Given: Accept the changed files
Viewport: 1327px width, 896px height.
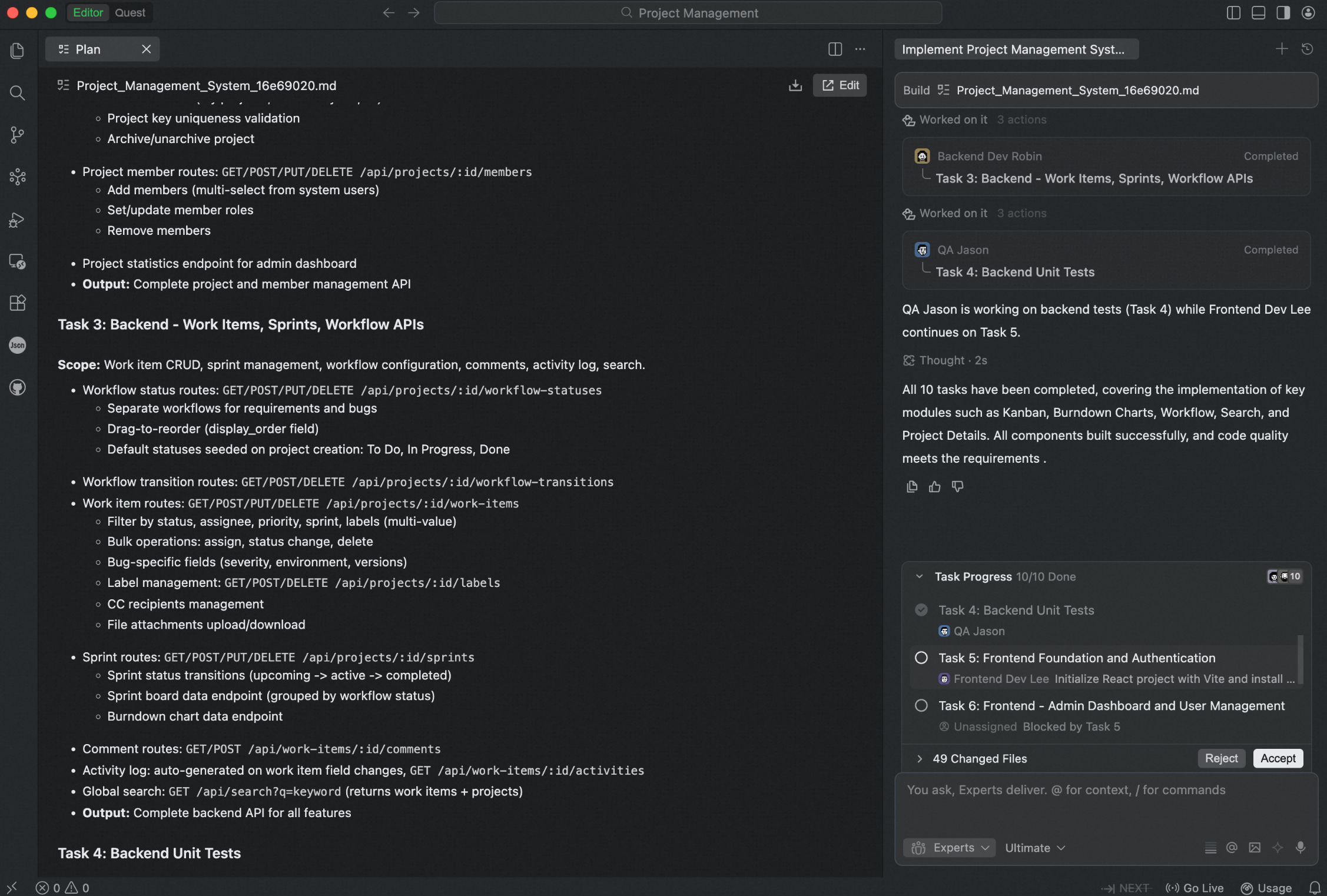Looking at the screenshot, I should tap(1278, 758).
